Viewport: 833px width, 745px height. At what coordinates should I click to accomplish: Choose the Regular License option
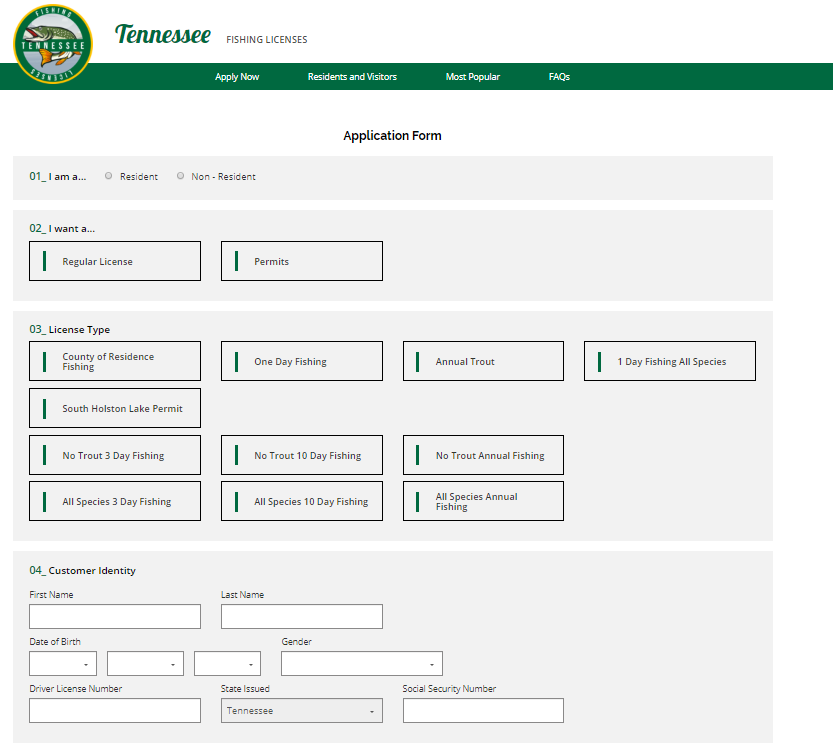[115, 261]
